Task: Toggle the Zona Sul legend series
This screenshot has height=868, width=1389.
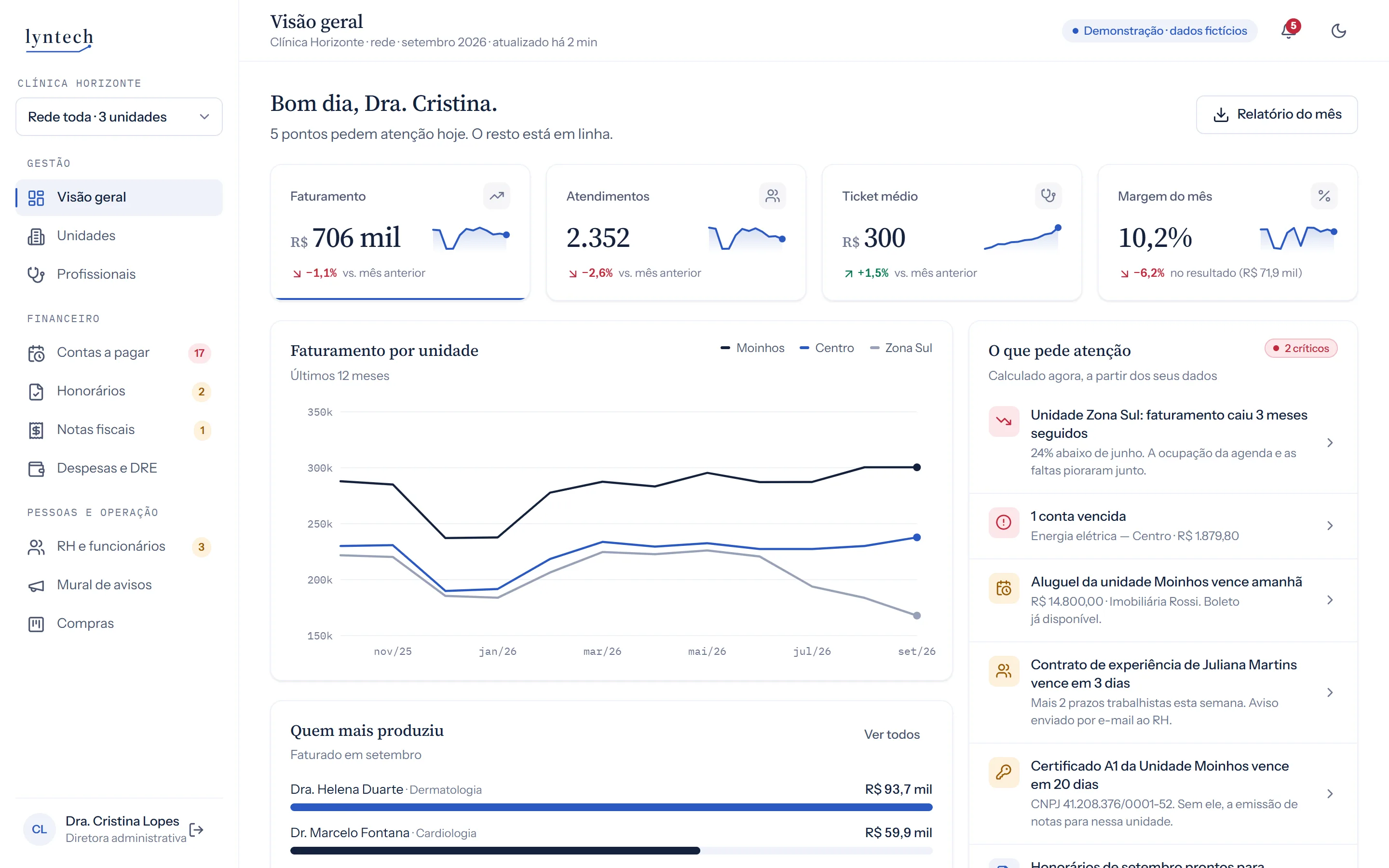Action: pos(901,348)
